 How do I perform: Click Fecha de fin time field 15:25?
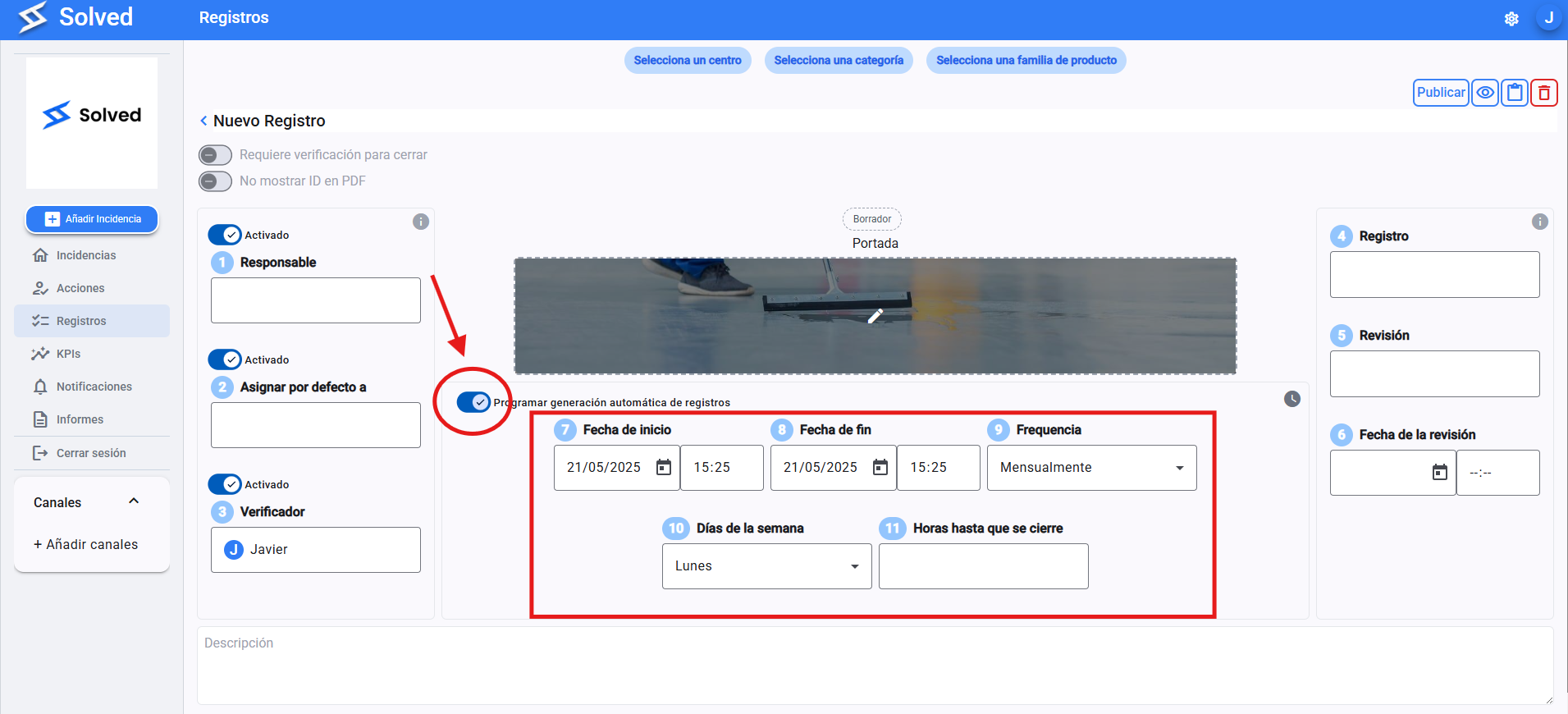[939, 468]
